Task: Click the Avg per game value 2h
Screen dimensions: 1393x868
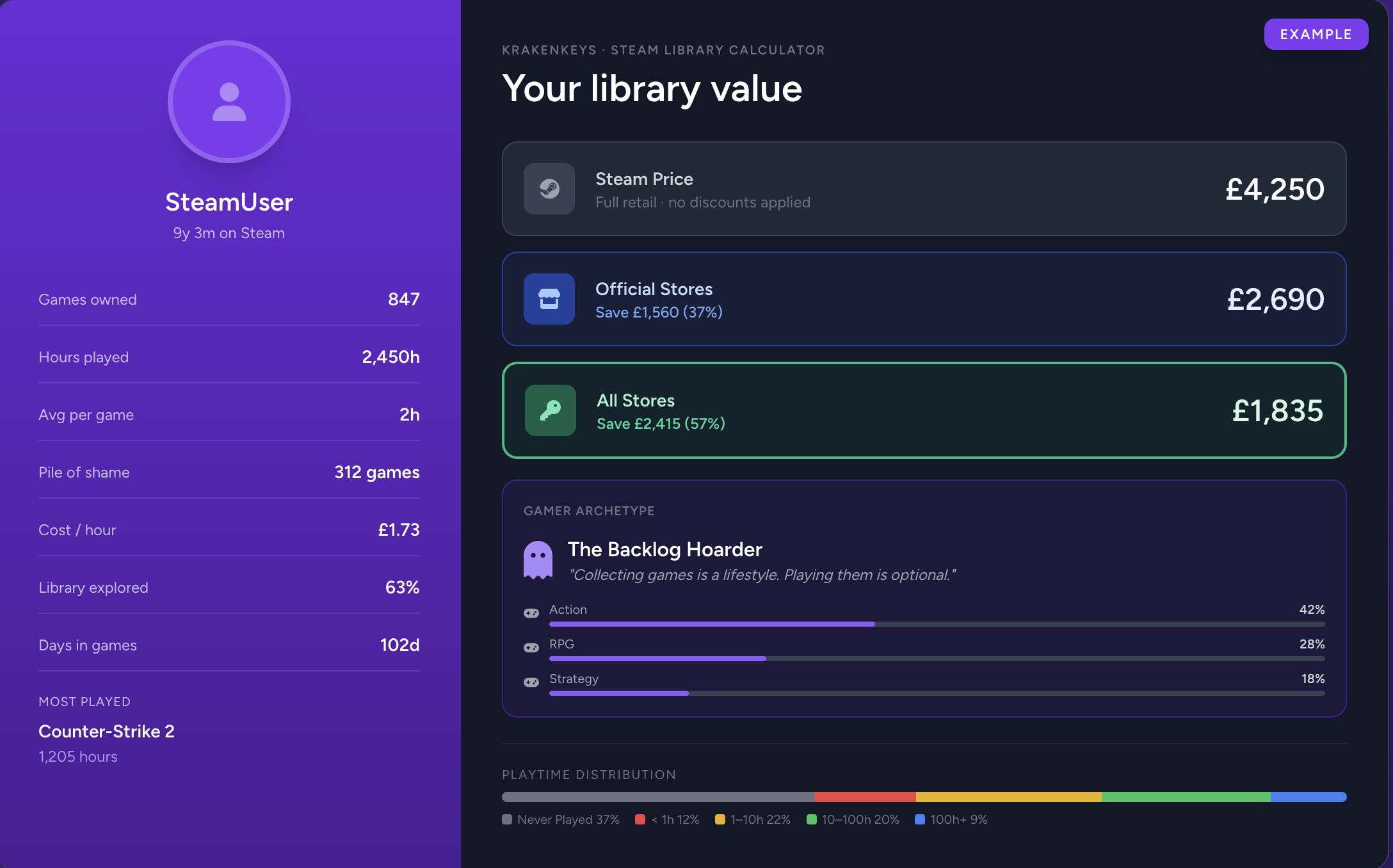Action: coord(410,415)
